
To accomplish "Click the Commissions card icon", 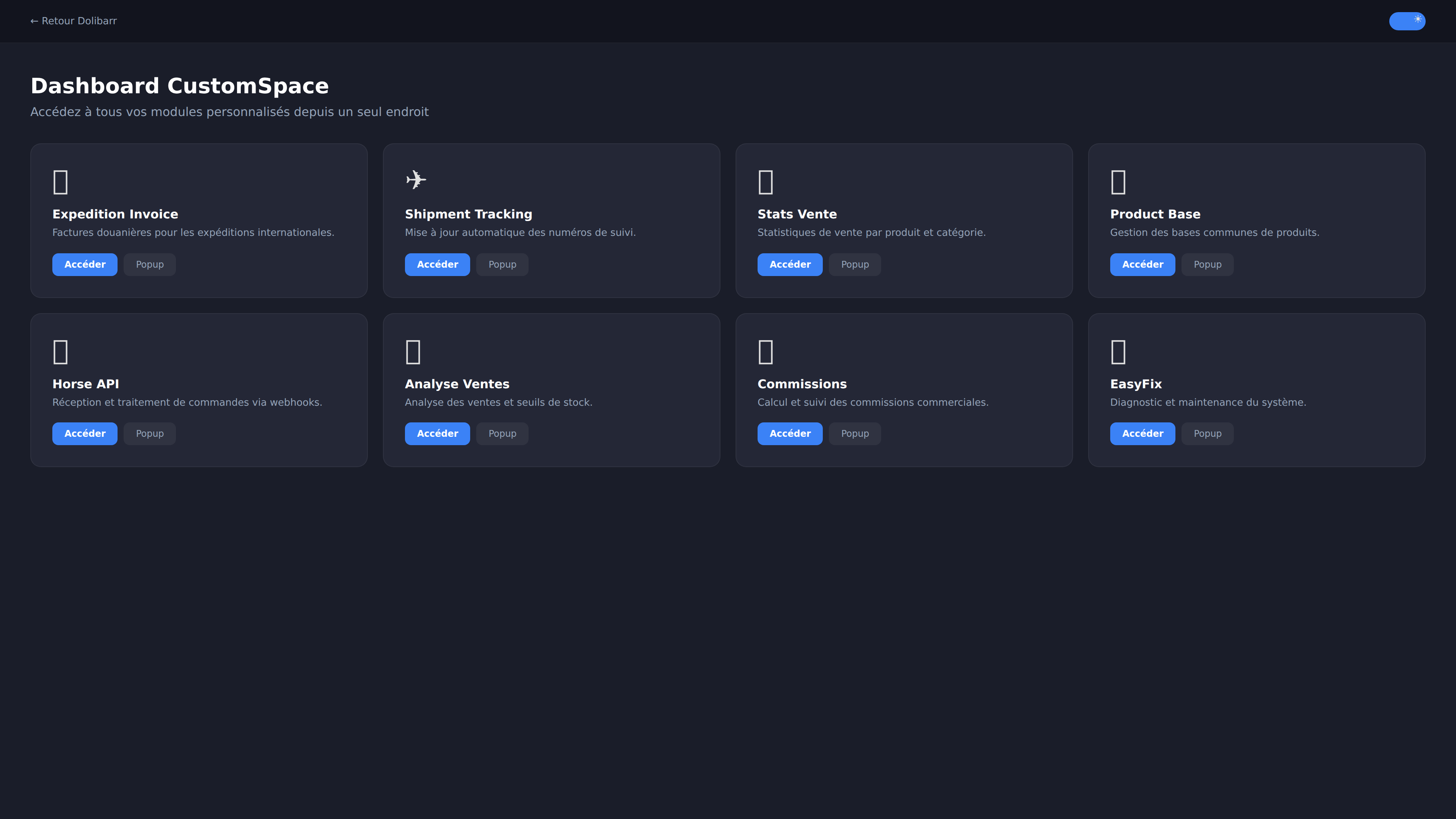I will point(765,351).
